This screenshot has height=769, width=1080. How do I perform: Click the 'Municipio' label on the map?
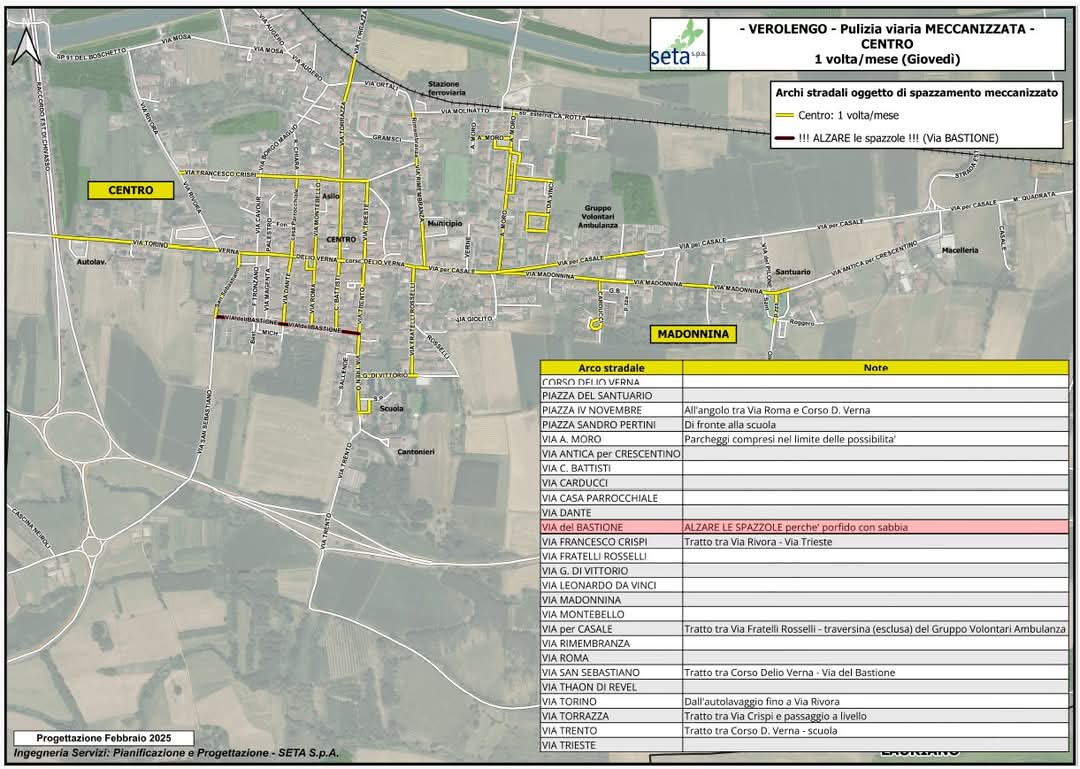[445, 224]
